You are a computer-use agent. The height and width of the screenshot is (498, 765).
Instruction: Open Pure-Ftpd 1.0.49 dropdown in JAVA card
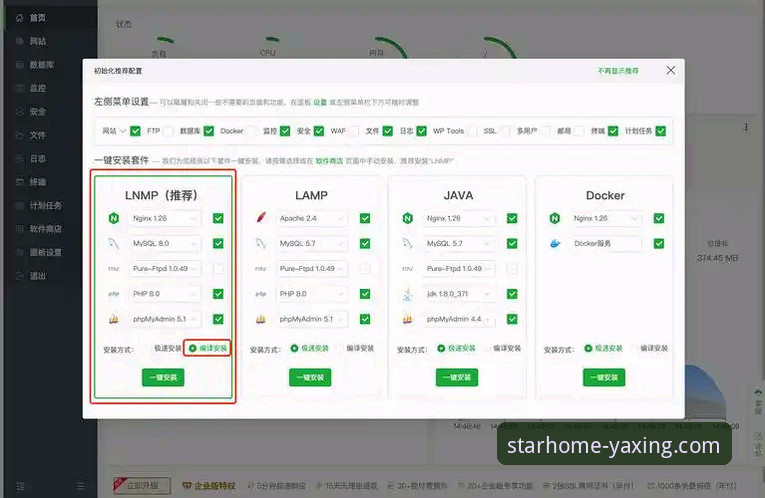point(459,268)
